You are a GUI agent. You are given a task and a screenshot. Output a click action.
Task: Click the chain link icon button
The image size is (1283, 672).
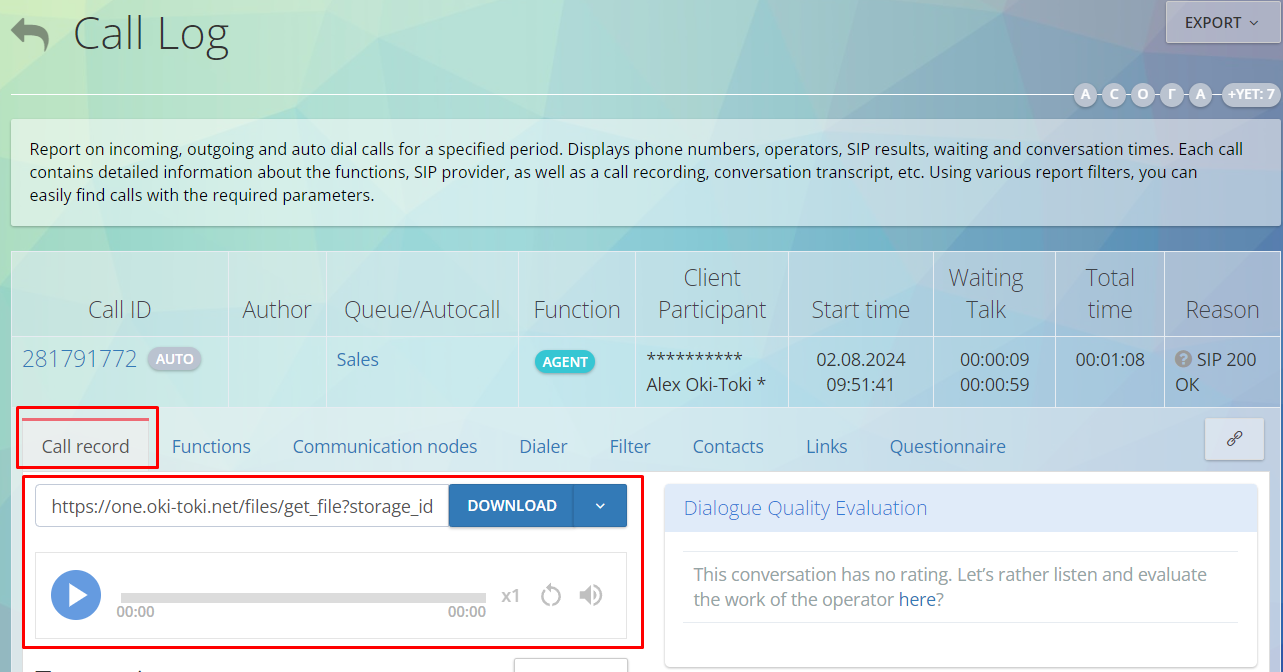pyautogui.click(x=1234, y=439)
